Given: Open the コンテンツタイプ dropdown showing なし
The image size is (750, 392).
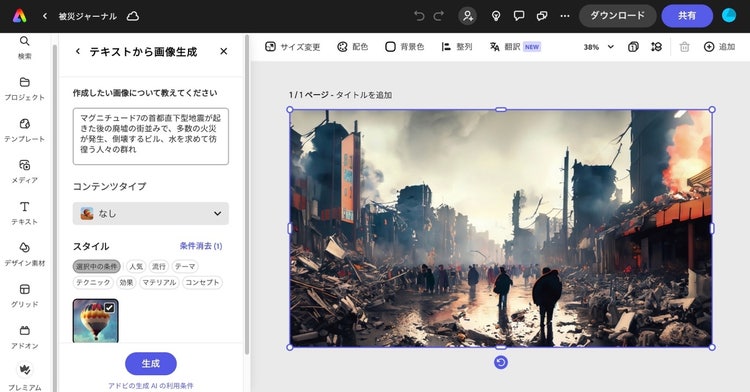Looking at the screenshot, I should (x=151, y=213).
